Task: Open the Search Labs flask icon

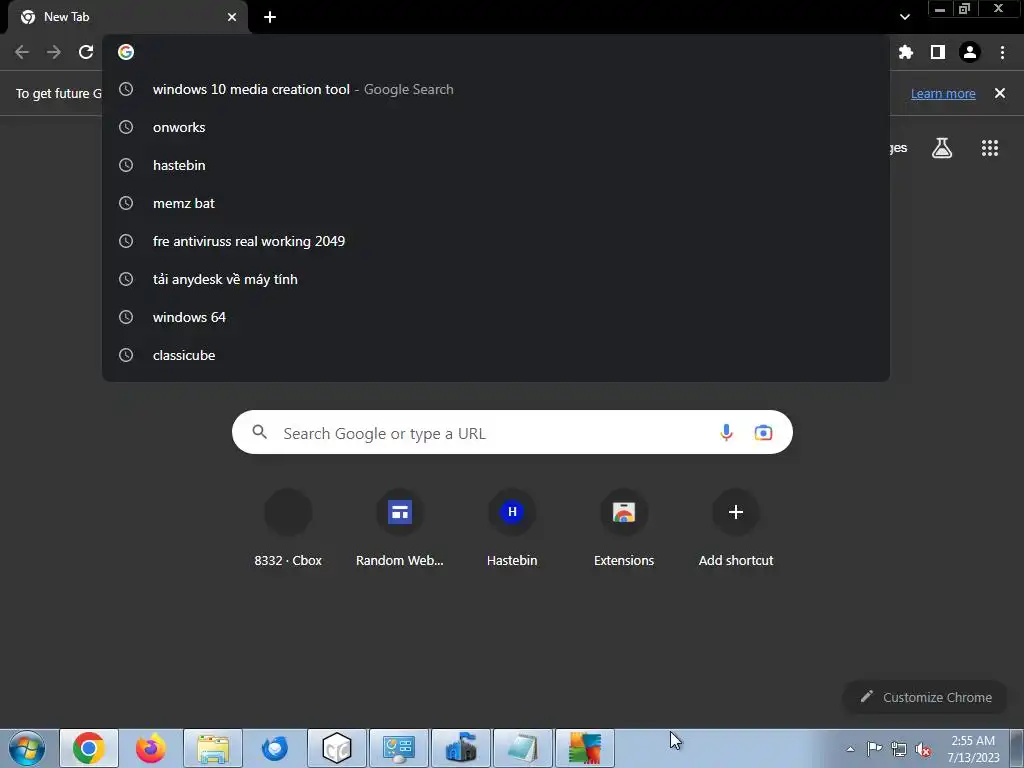Action: pos(942,148)
